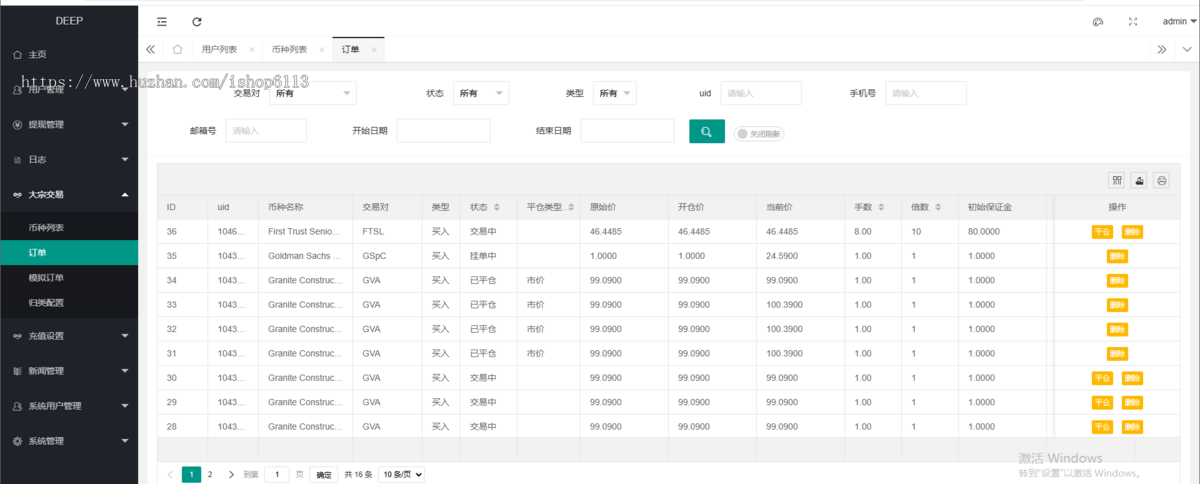
Task: Click the 24.5900 current price cell
Action: (x=799, y=256)
